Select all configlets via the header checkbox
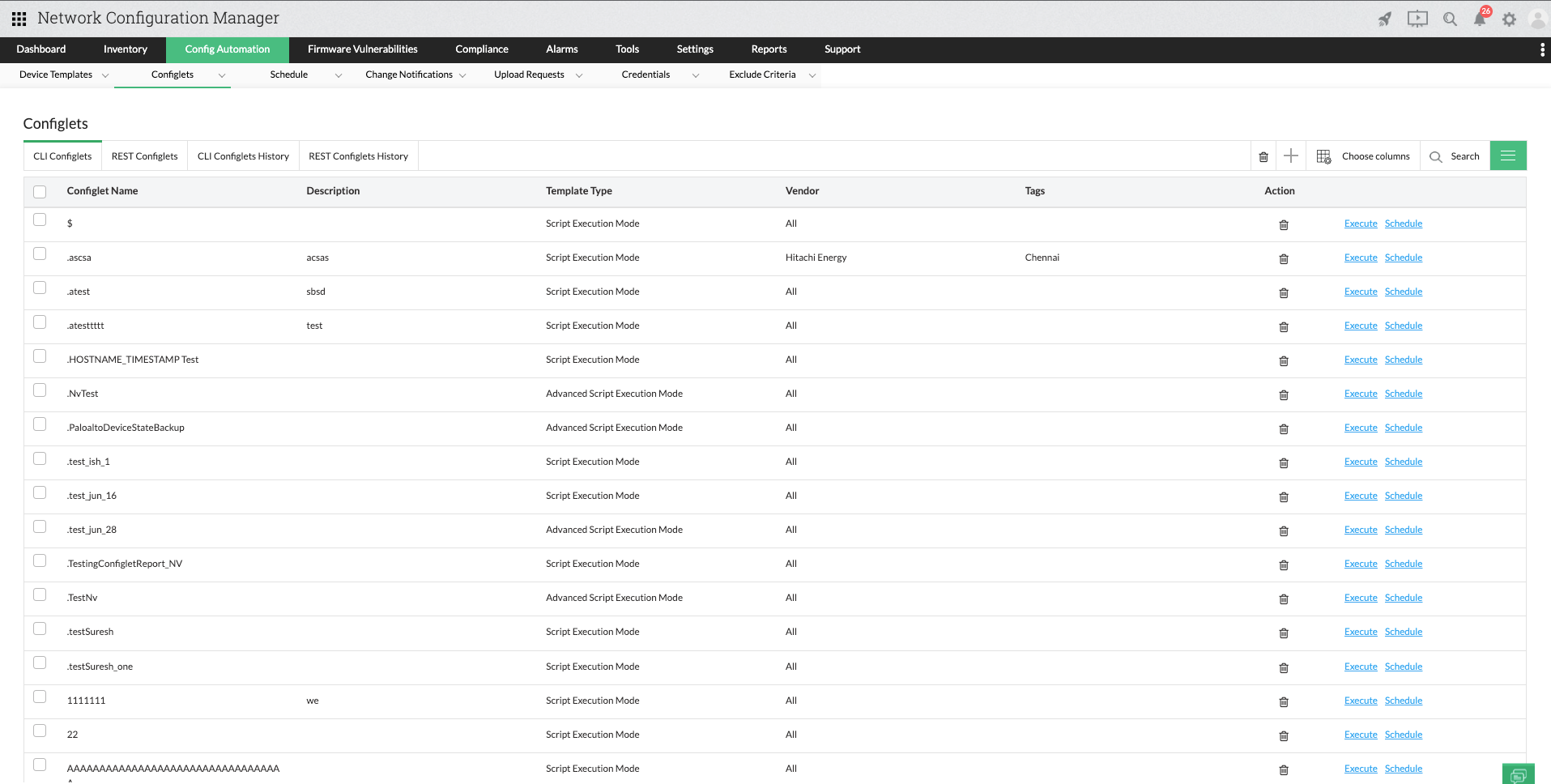 click(x=40, y=190)
